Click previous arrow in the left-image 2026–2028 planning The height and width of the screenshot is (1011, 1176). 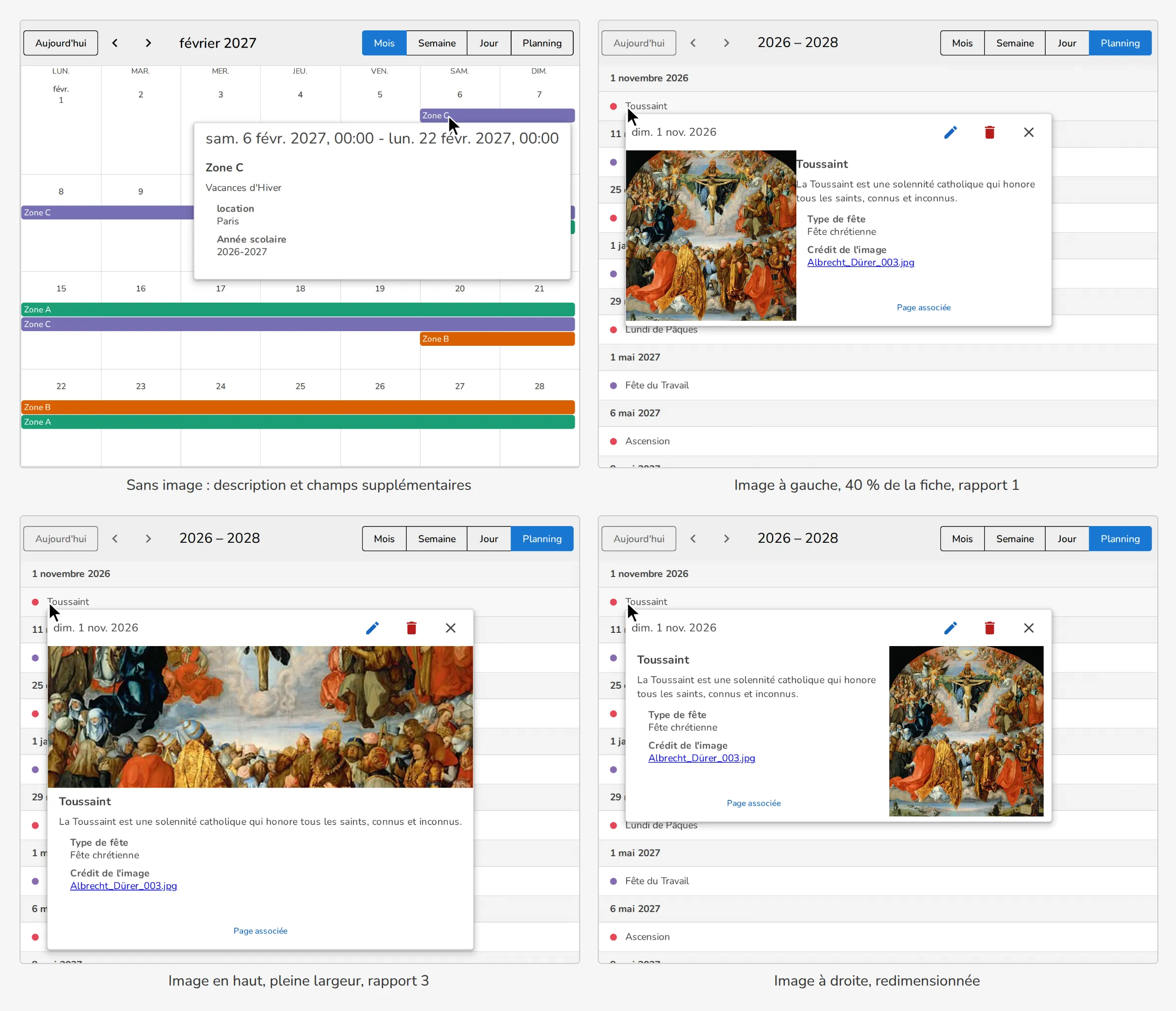point(693,43)
